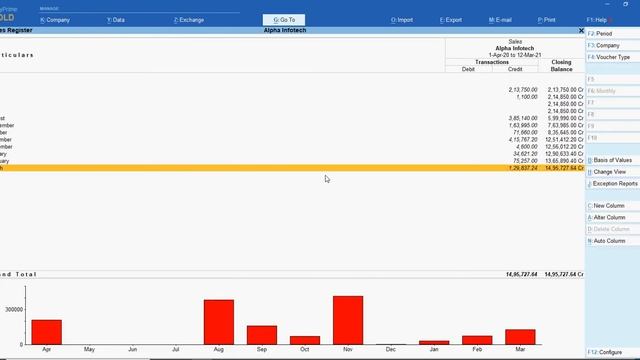Open the K: Company menu
This screenshot has width=640, height=360.
click(x=55, y=20)
